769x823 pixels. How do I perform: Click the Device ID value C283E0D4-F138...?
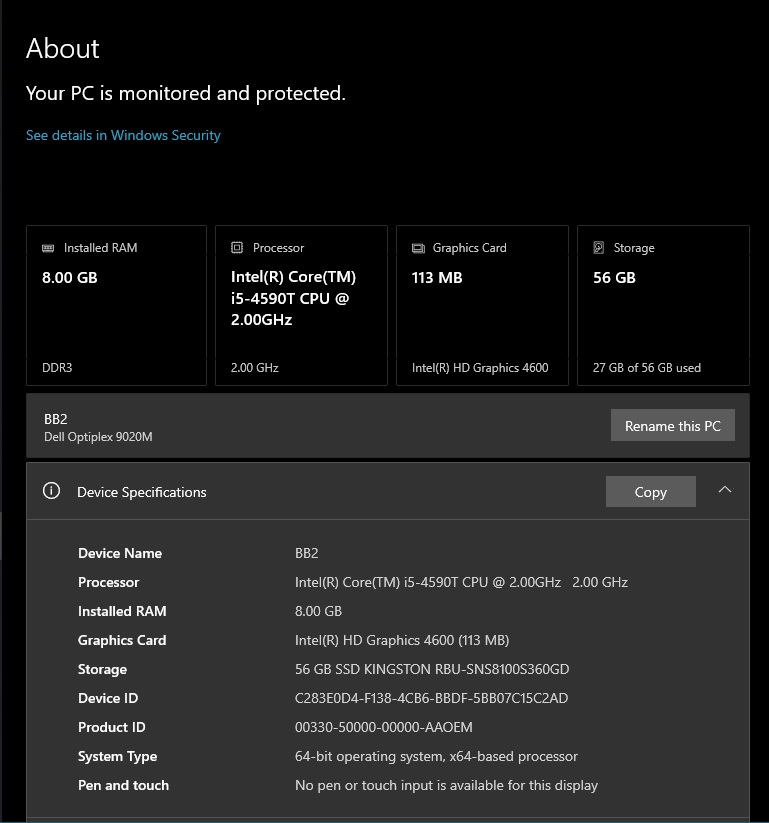[431, 698]
